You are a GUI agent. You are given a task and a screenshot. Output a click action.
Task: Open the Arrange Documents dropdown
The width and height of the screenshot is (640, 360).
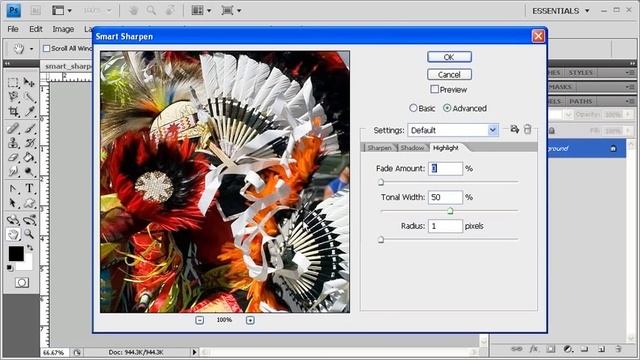click(x=201, y=11)
